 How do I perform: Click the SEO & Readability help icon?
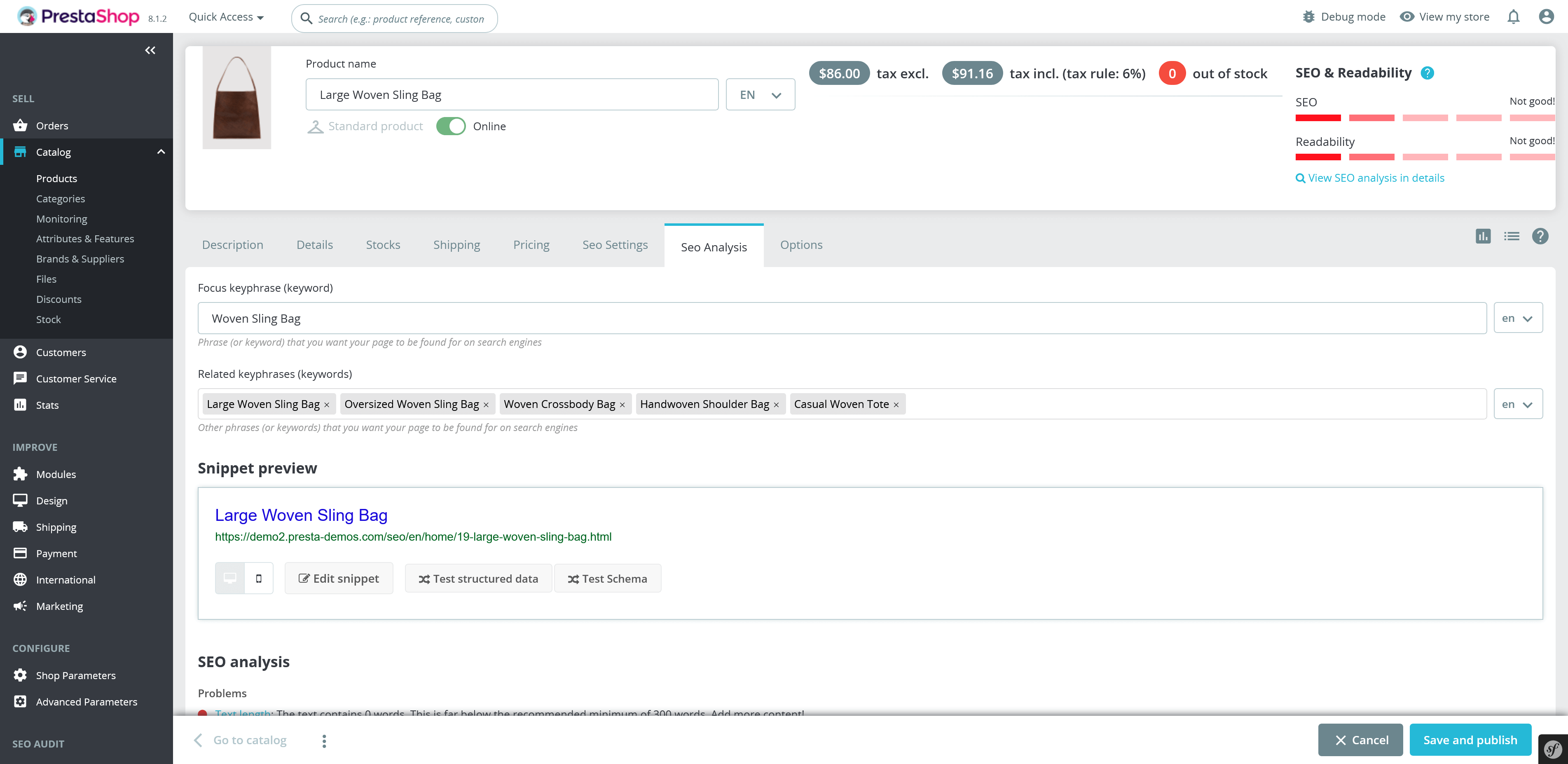[x=1427, y=73]
